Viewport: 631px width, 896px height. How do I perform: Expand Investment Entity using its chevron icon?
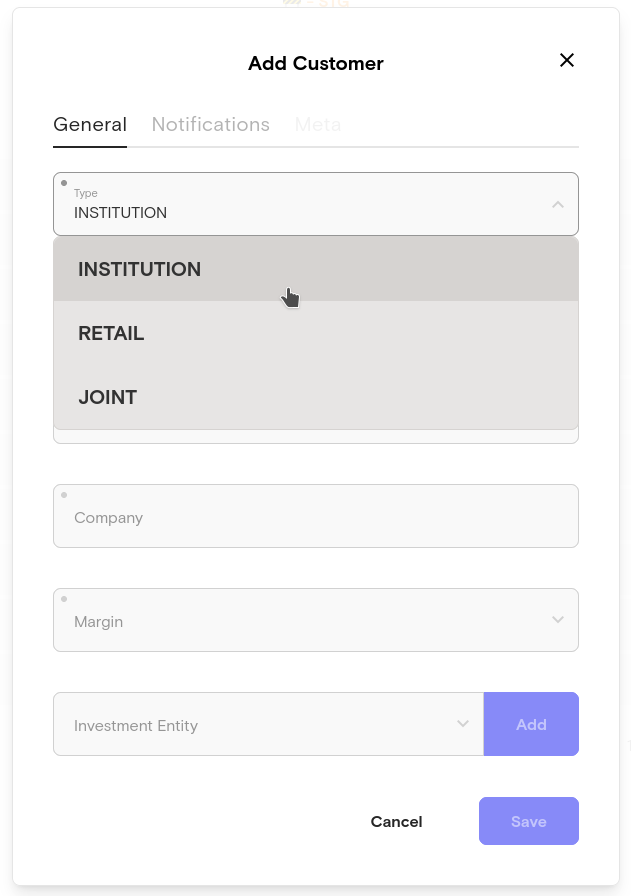coord(463,724)
